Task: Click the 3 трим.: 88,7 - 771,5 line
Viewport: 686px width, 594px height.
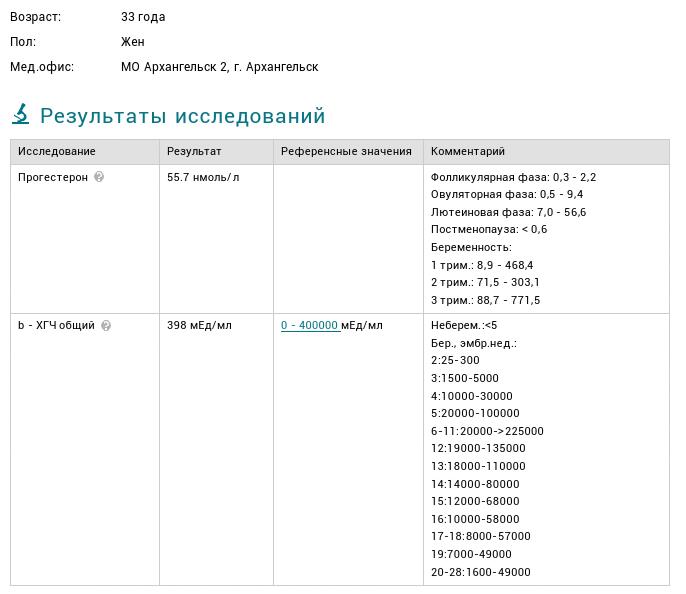Action: [486, 300]
